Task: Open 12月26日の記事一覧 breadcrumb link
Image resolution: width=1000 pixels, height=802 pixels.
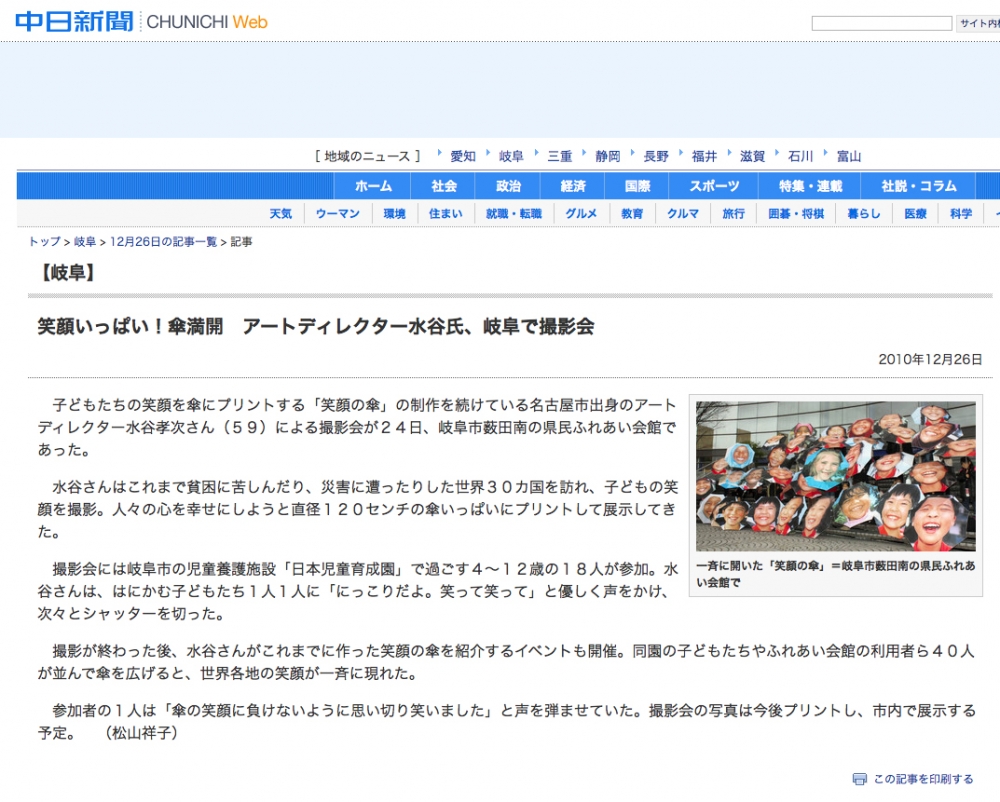Action: pyautogui.click(x=163, y=242)
